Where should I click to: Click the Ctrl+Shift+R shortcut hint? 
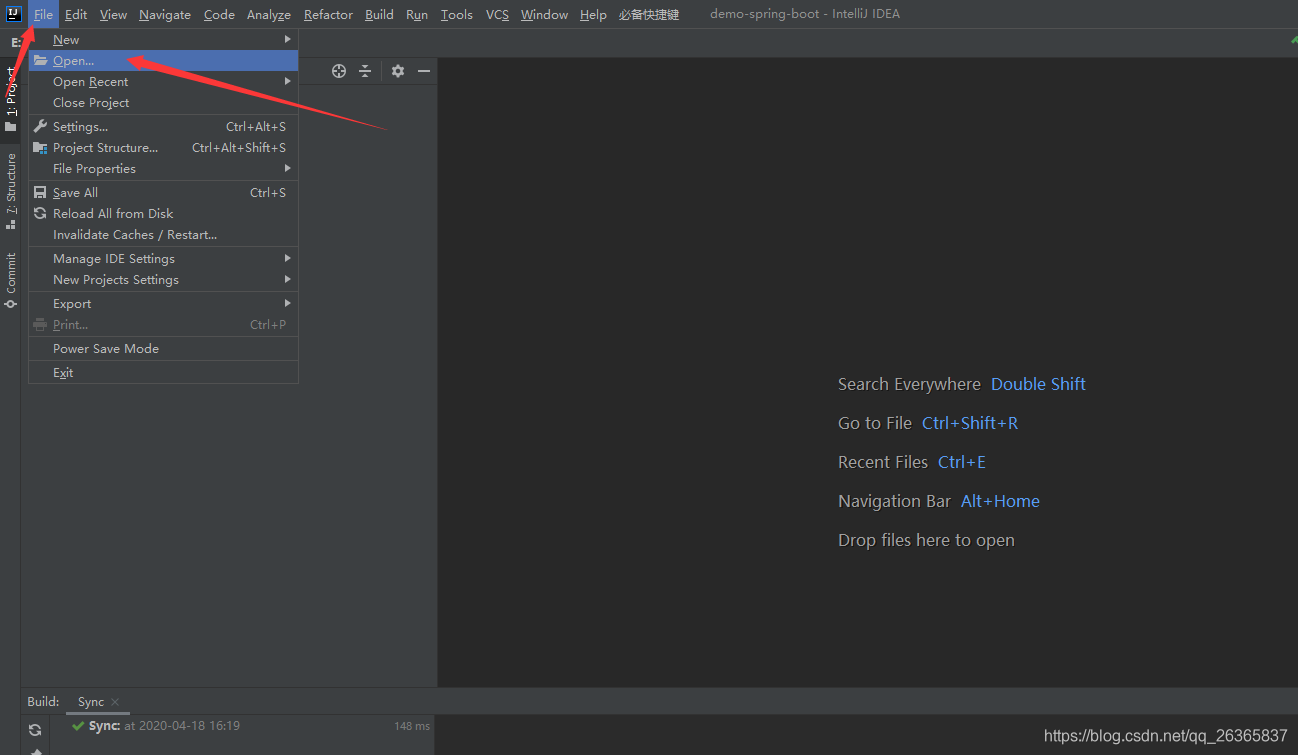(x=970, y=423)
